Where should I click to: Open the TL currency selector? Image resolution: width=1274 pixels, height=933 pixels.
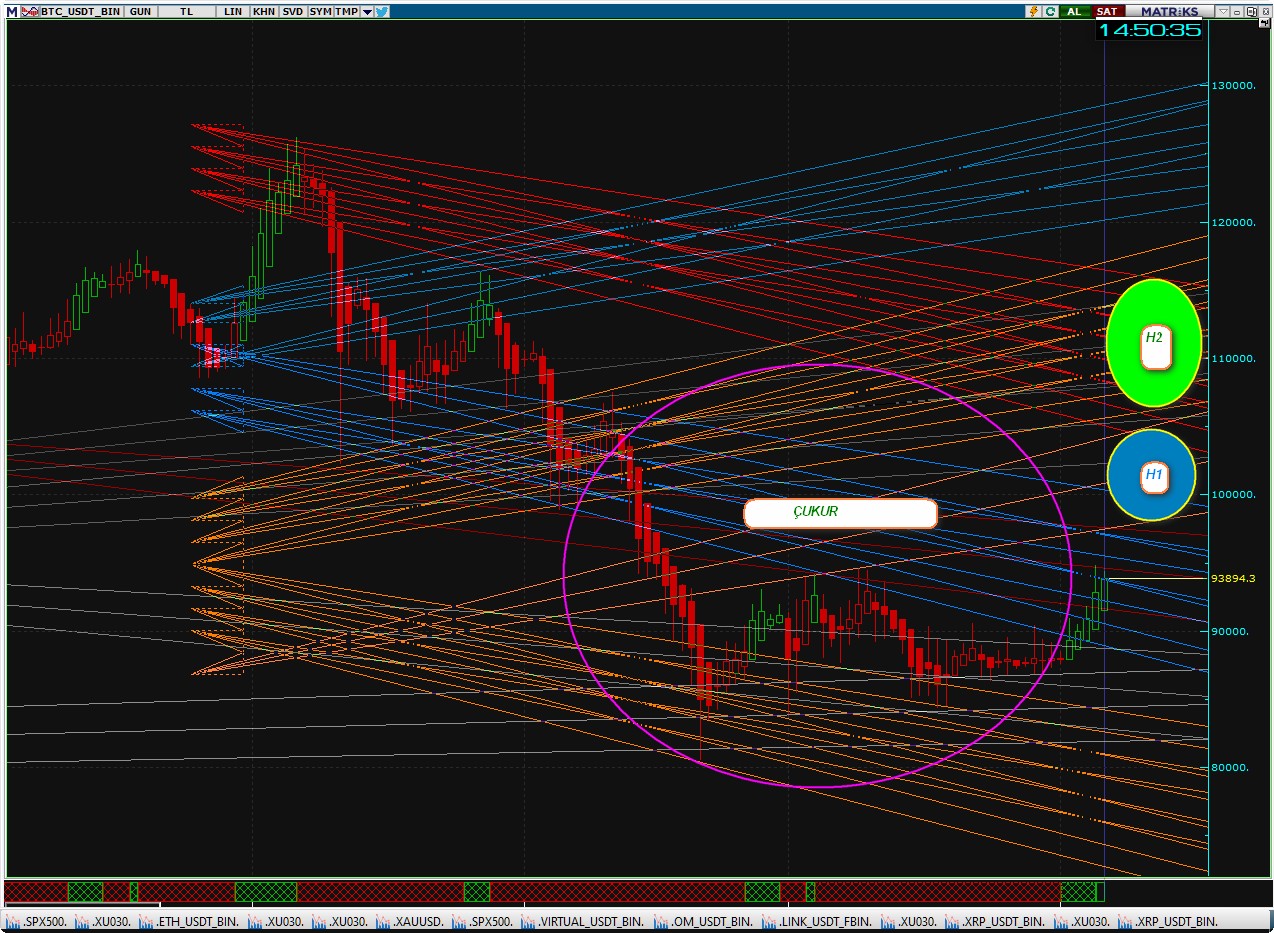click(x=187, y=11)
